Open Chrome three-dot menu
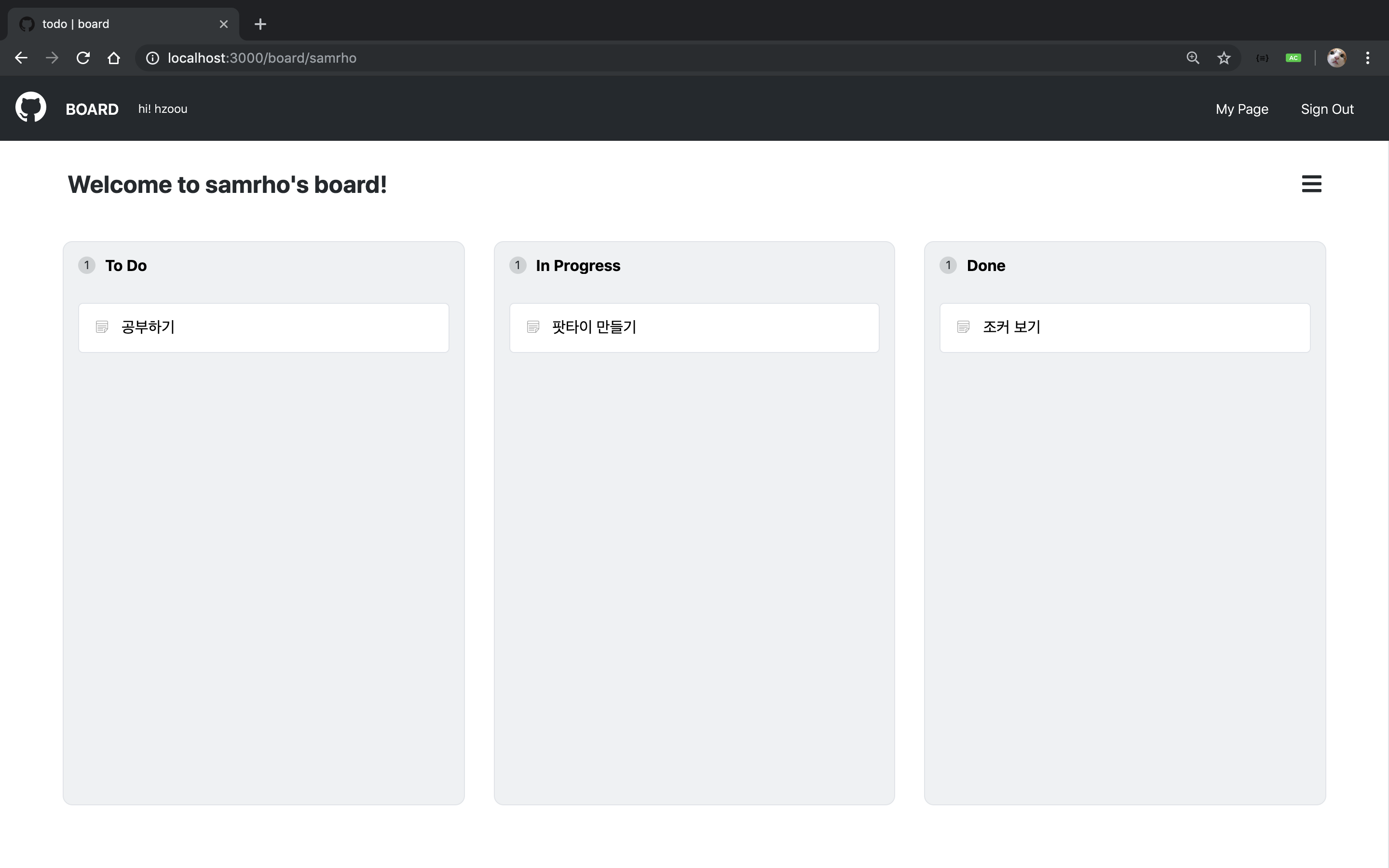Viewport: 1389px width, 868px height. 1367,58
